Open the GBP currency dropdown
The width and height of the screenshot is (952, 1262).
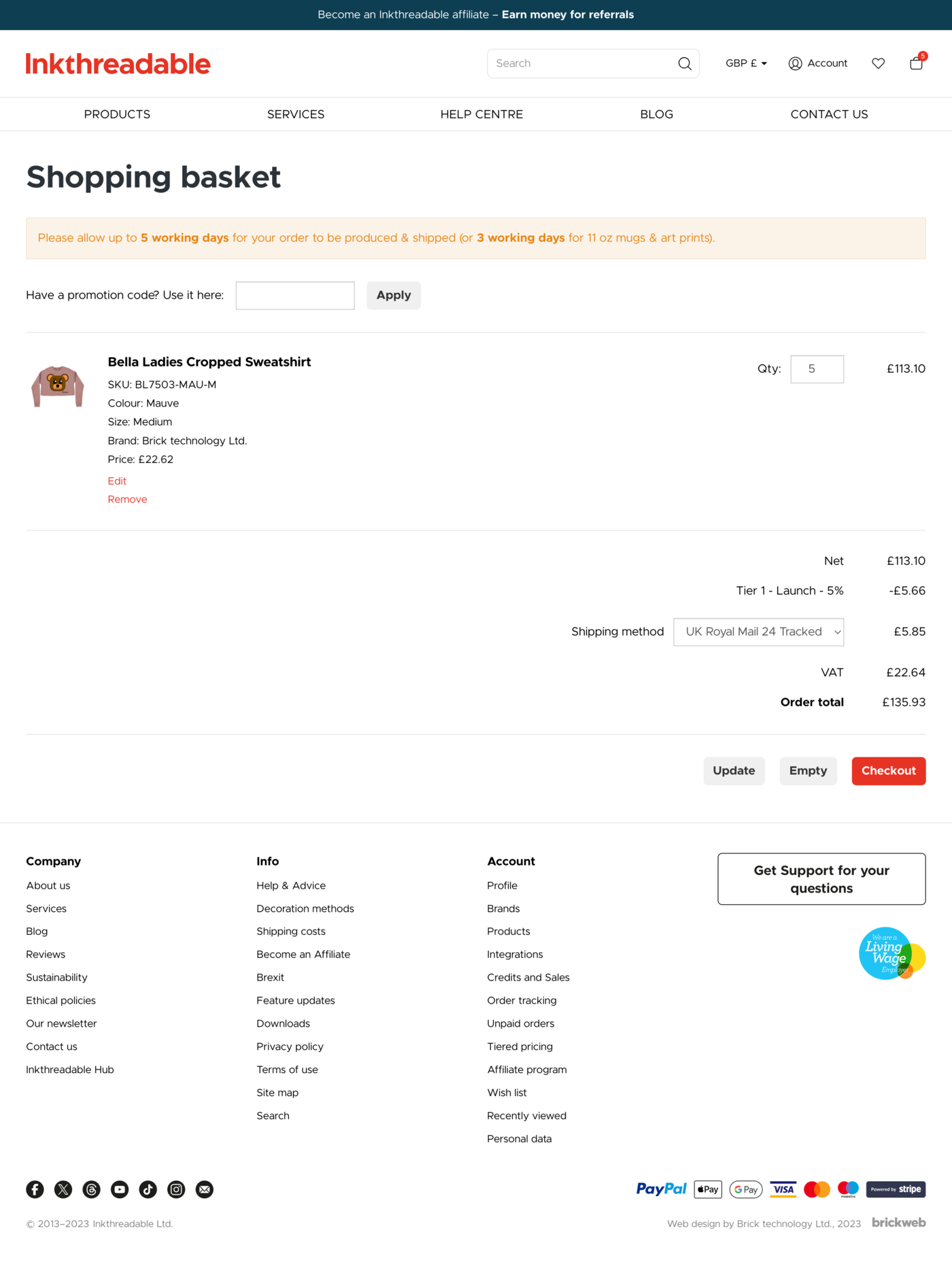pos(745,63)
